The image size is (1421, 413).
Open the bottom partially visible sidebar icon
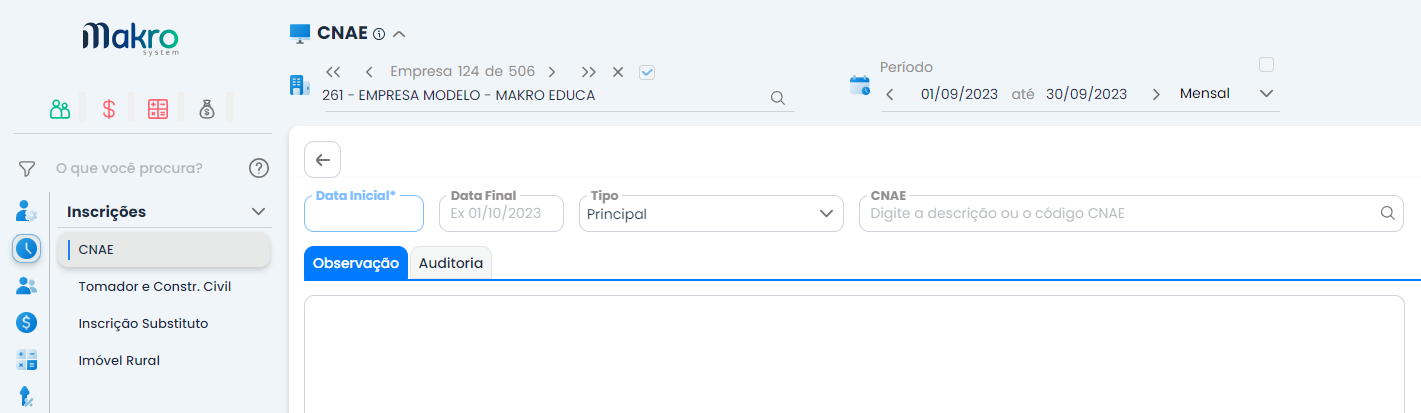pyautogui.click(x=27, y=397)
